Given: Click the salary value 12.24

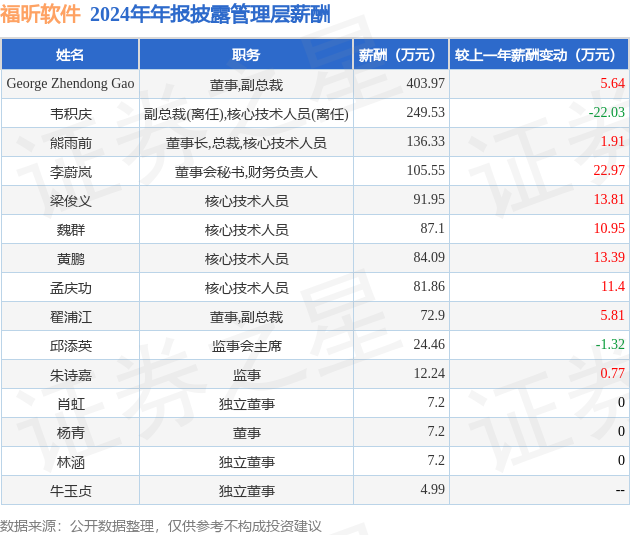Looking at the screenshot, I should tap(429, 373).
